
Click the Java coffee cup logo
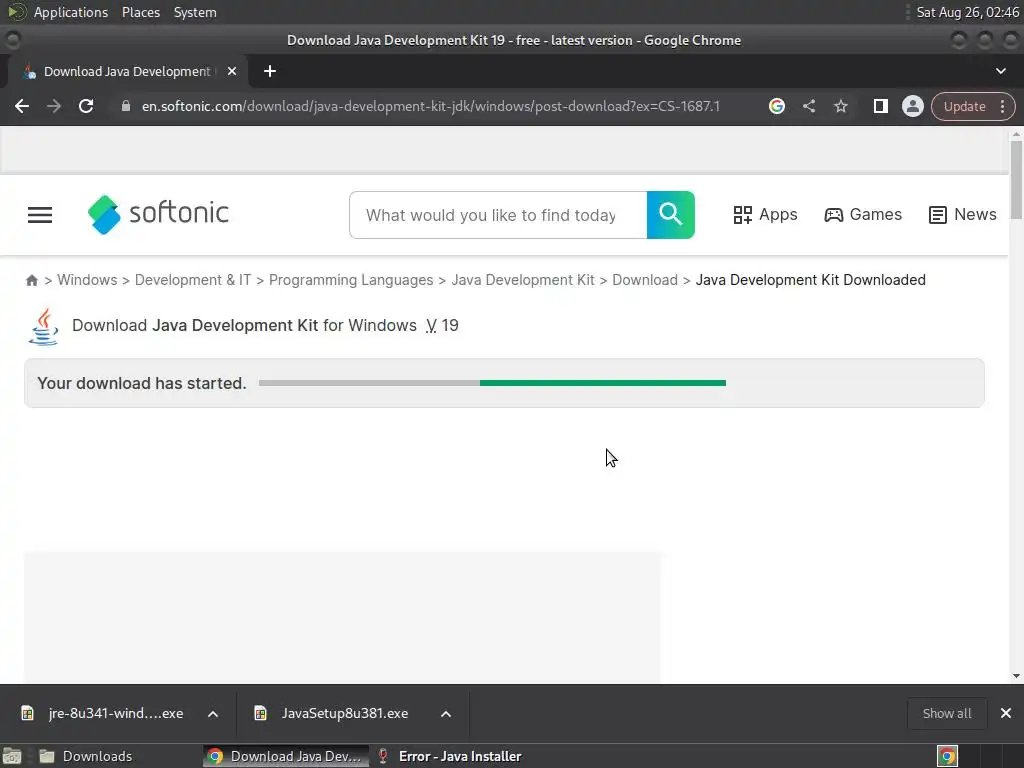[x=44, y=327]
